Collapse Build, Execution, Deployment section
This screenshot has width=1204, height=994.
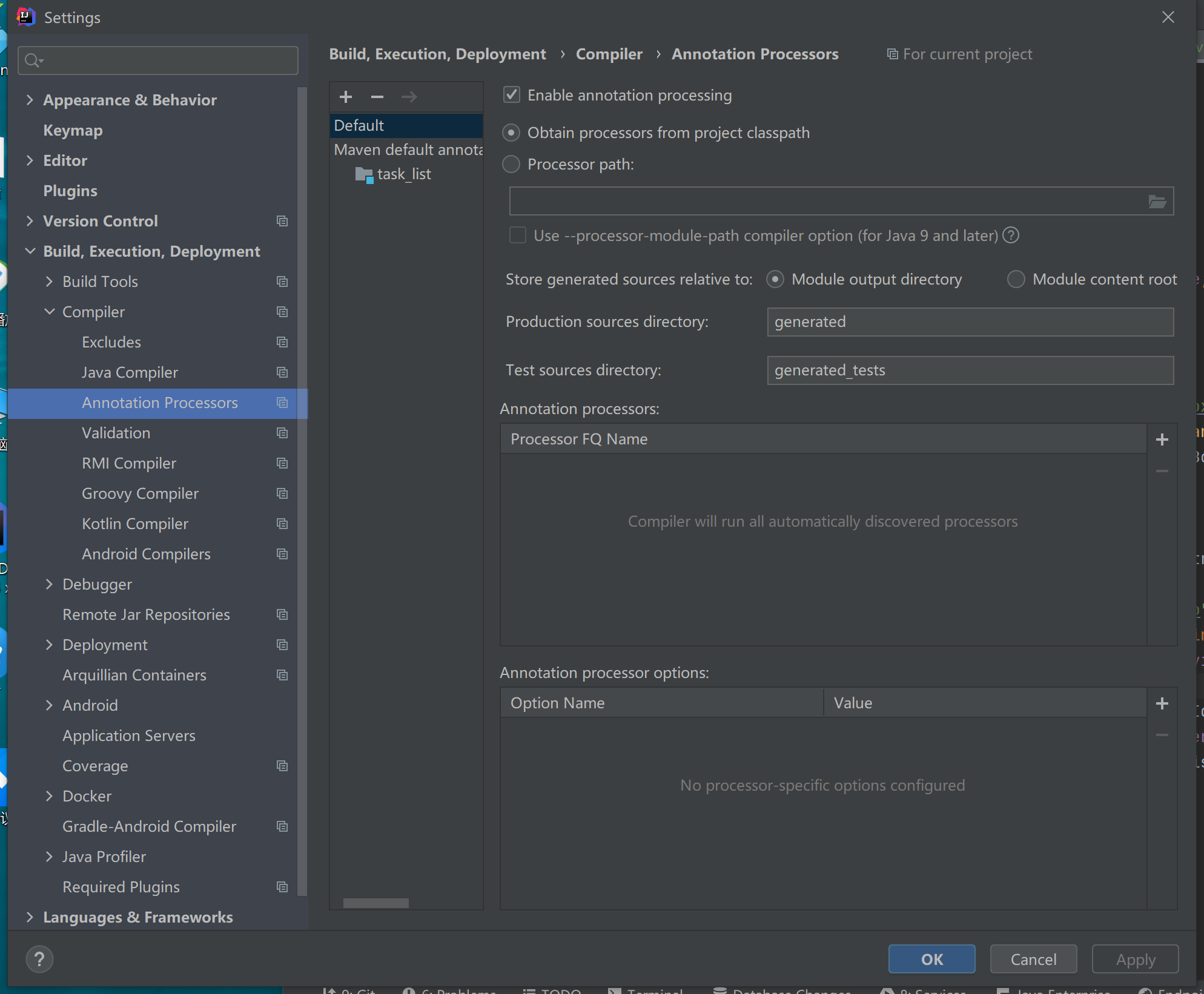tap(30, 251)
